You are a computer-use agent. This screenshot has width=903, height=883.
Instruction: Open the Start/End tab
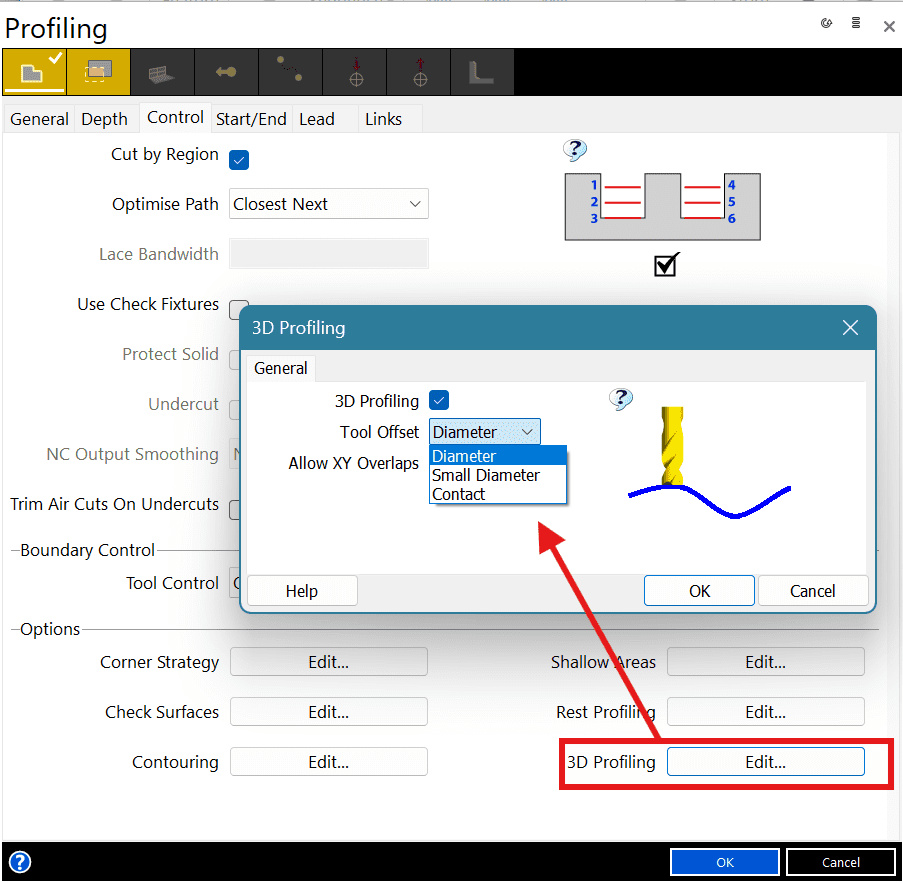251,119
